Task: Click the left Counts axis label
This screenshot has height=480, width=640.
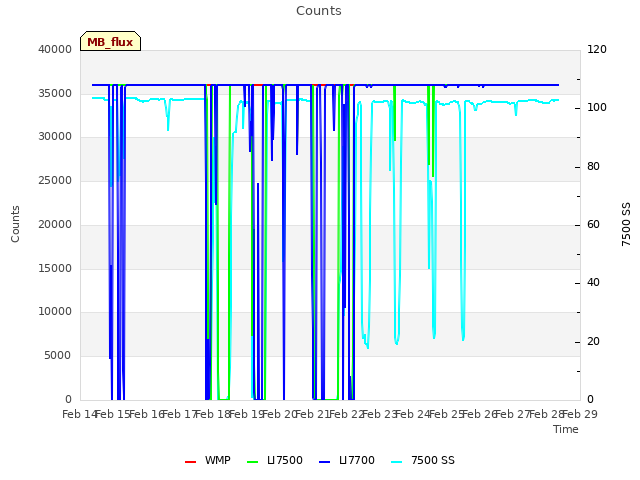Action: (15, 224)
